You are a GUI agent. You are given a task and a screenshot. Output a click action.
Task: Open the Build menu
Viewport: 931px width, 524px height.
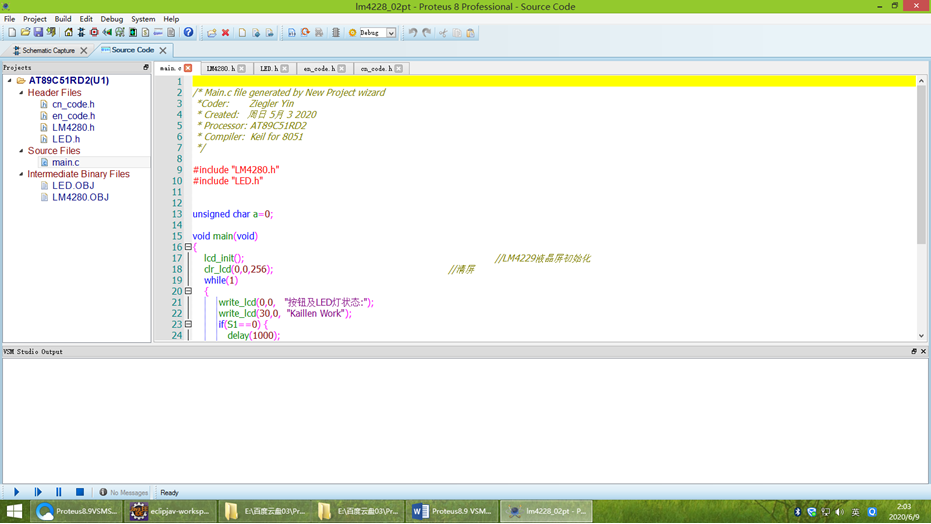tap(63, 19)
